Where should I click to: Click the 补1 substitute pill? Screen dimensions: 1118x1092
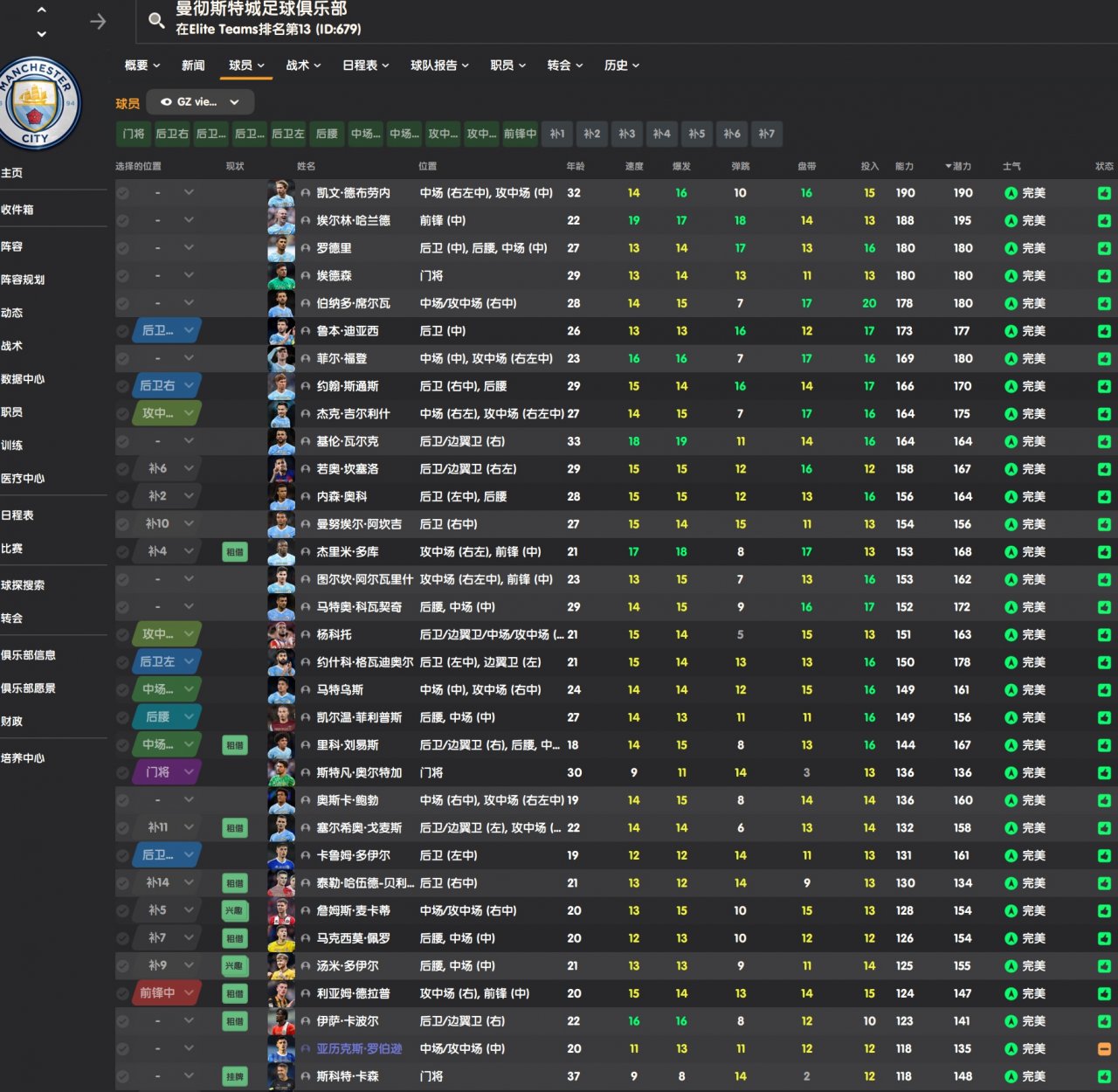[557, 134]
